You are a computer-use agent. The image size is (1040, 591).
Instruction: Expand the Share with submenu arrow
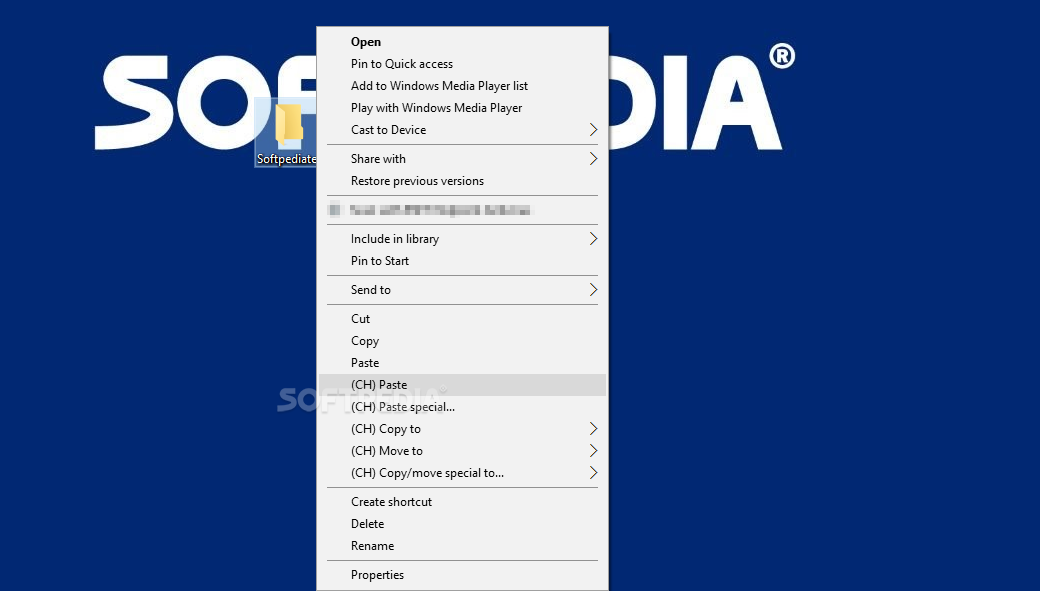(x=593, y=159)
